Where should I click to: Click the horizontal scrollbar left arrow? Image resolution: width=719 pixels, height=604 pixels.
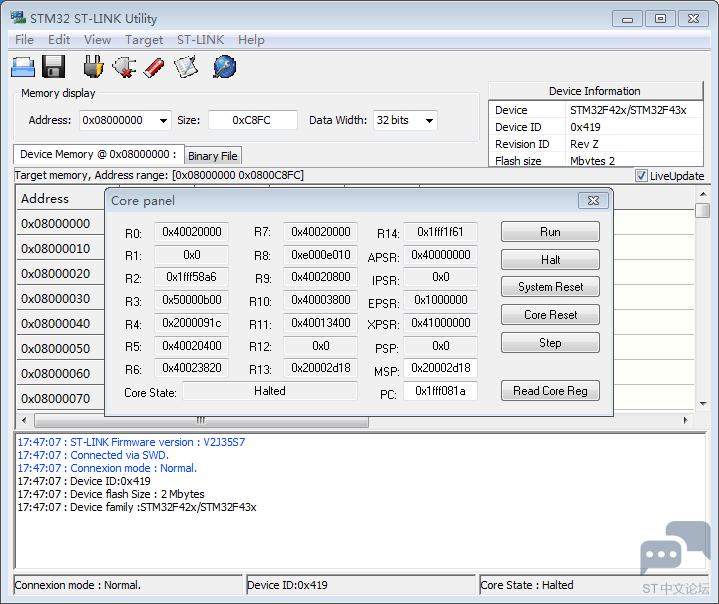[24, 420]
